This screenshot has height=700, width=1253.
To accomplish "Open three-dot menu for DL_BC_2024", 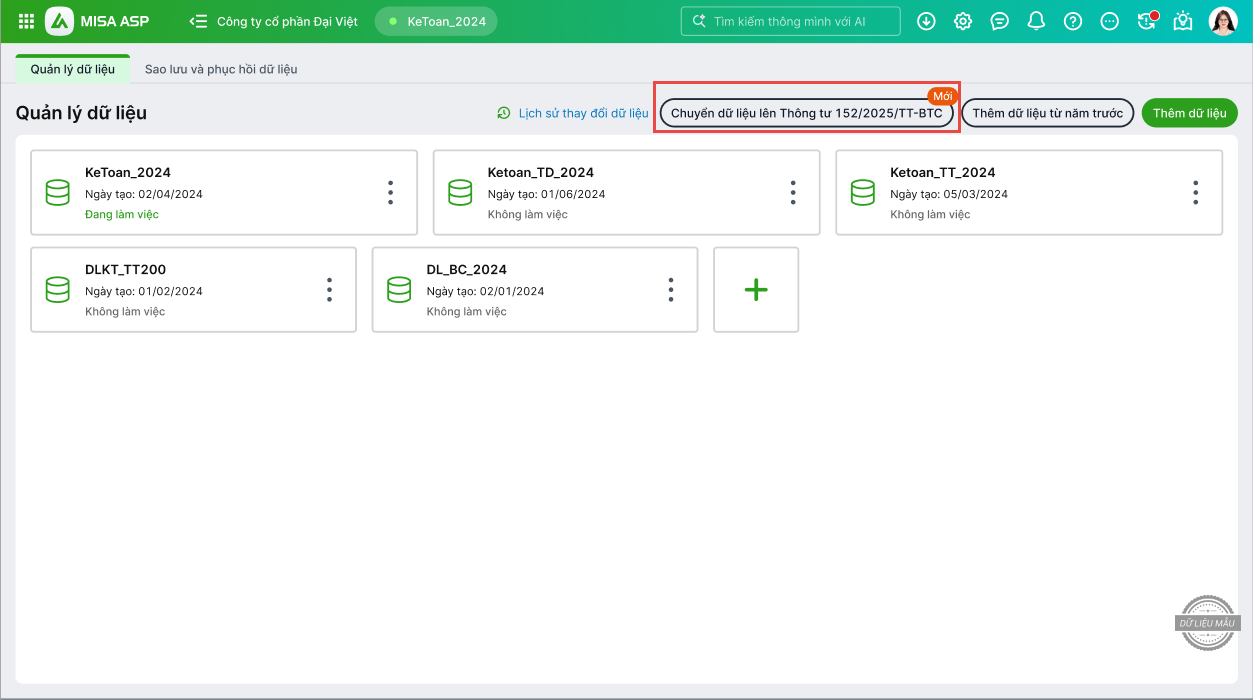I will point(671,290).
